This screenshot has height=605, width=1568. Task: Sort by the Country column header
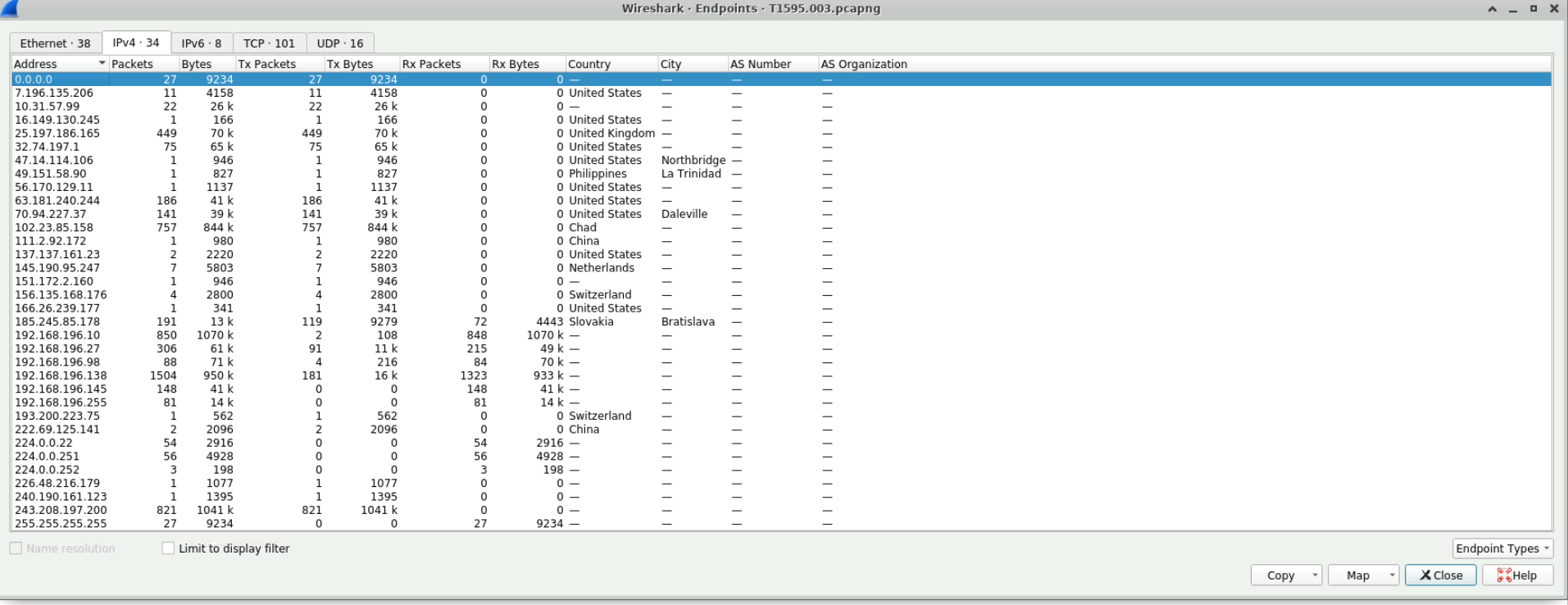[611, 64]
